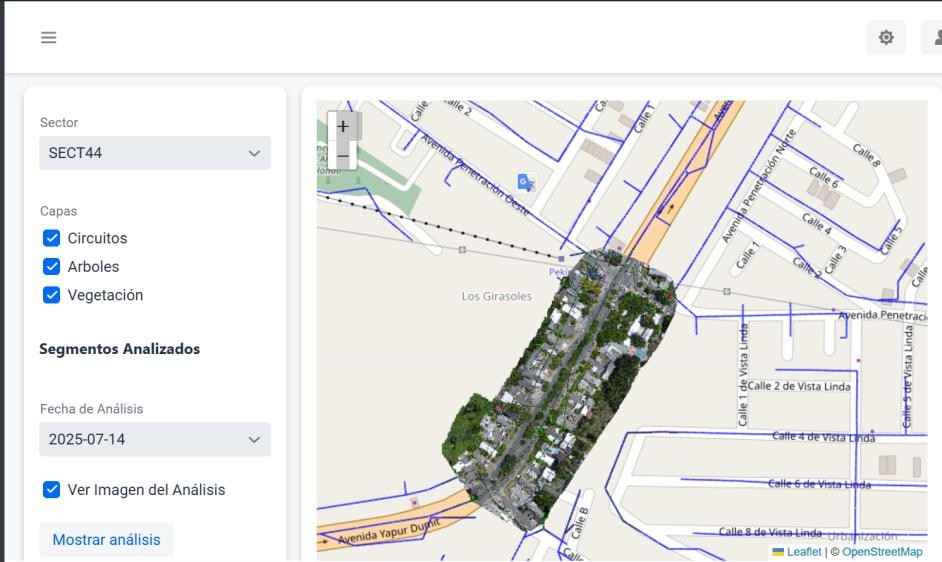Click the user profile icon
Image resolution: width=942 pixels, height=562 pixels.
click(x=935, y=38)
